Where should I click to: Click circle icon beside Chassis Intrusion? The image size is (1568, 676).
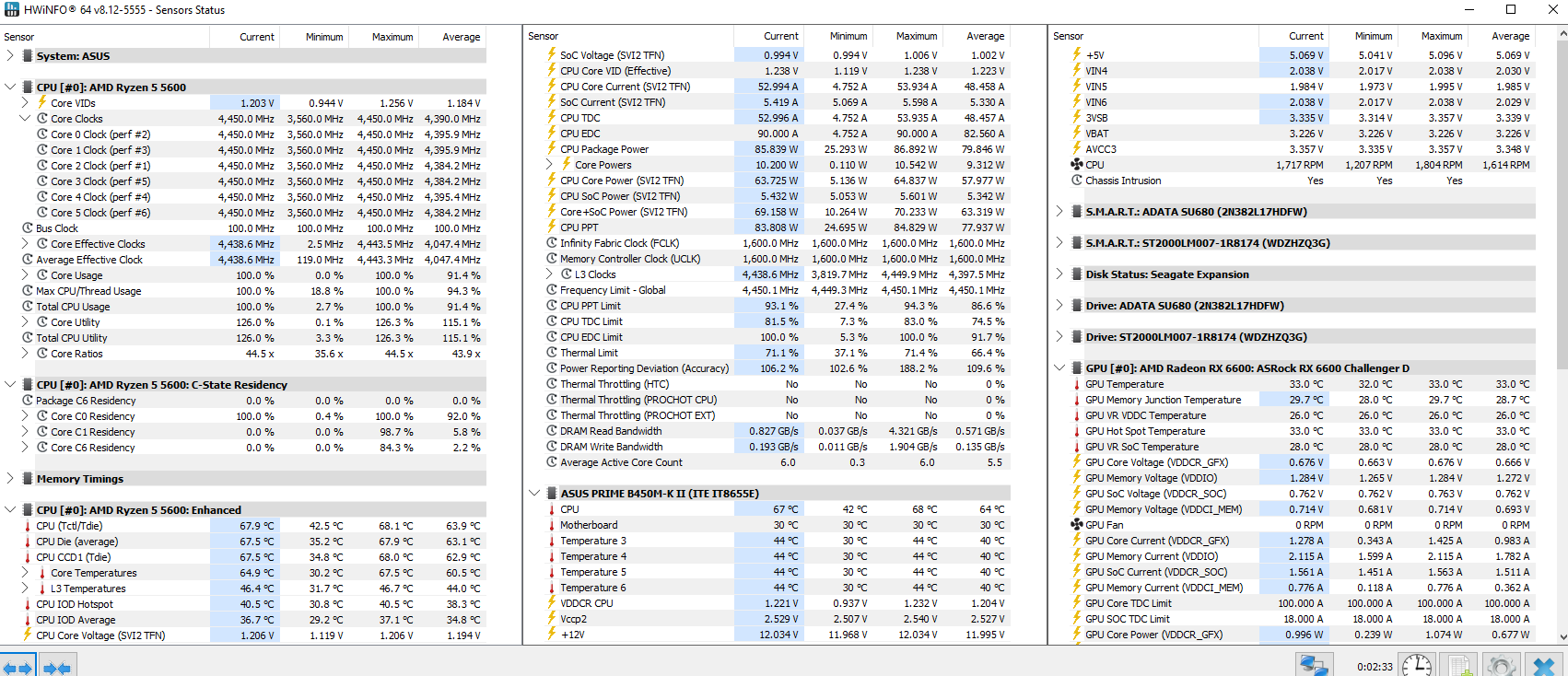point(1076,181)
